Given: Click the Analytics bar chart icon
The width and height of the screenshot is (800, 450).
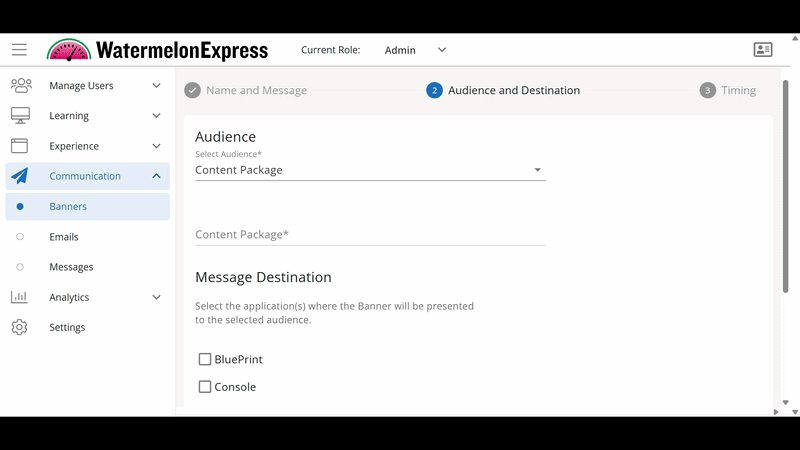Looking at the screenshot, I should tap(20, 297).
